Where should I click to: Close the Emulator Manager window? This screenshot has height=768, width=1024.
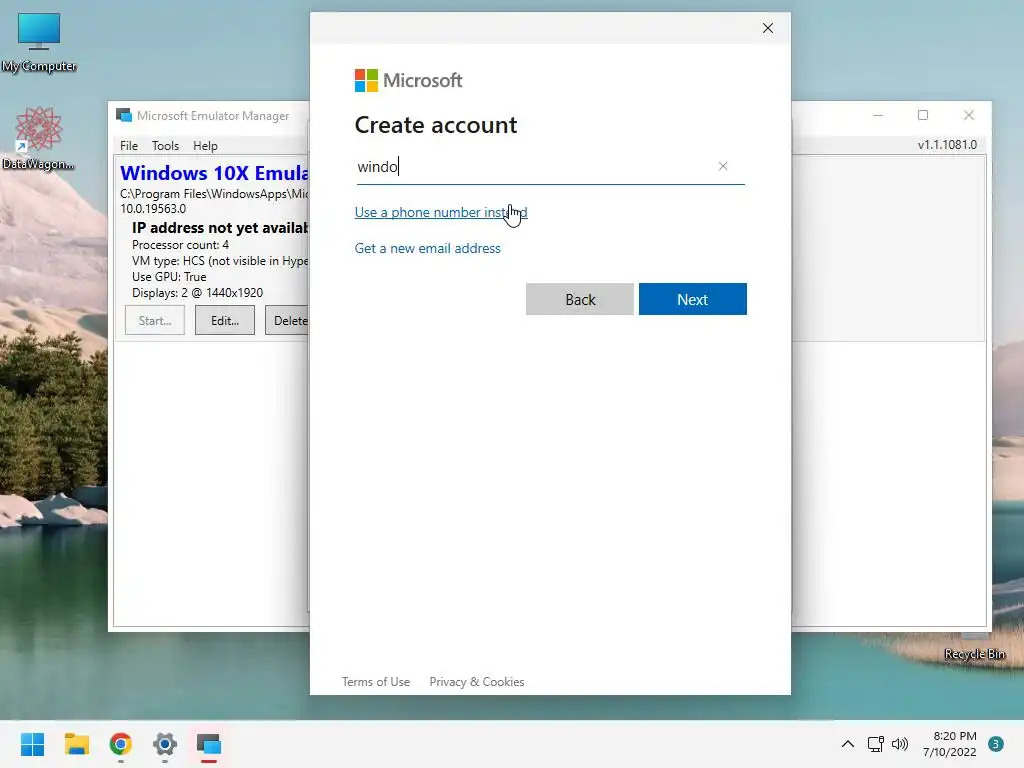(x=968, y=116)
